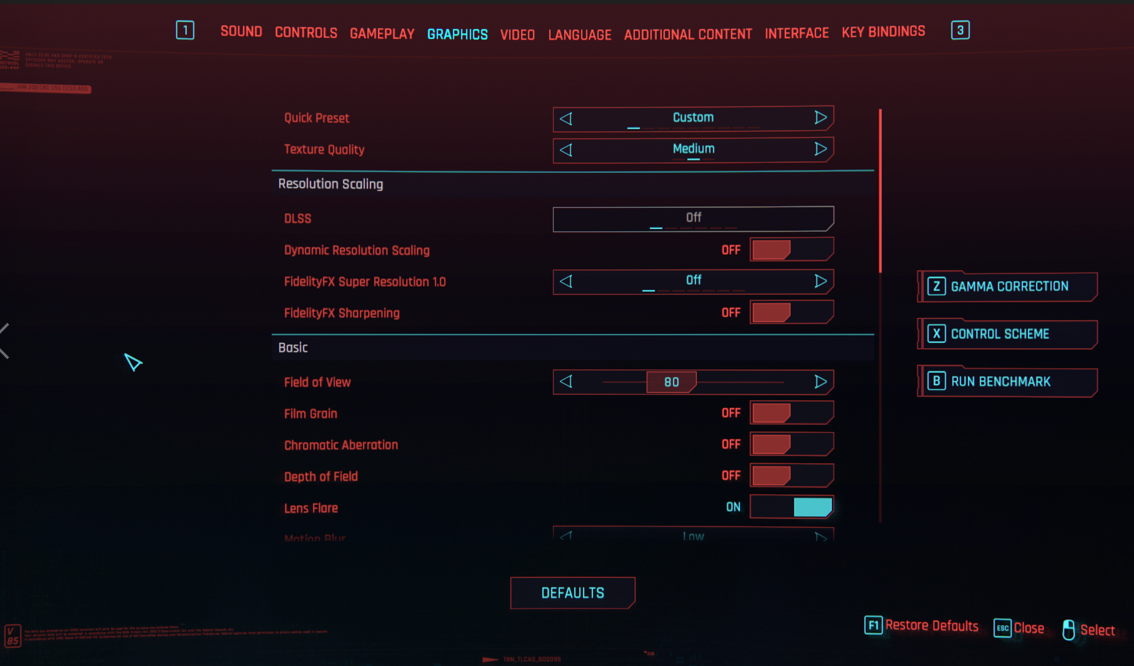This screenshot has width=1134, height=666.
Task: Click the next-tab key icon labeled 3
Action: [x=960, y=30]
